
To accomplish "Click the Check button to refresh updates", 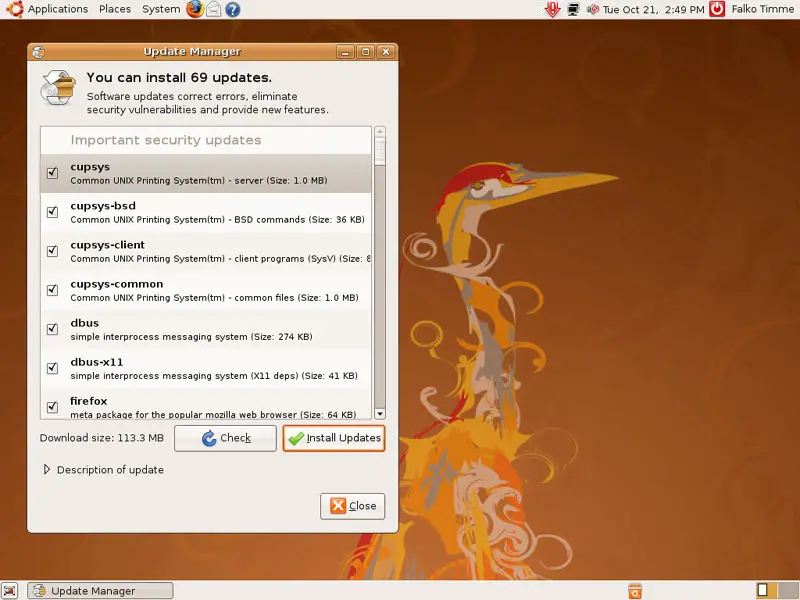I will (x=225, y=438).
